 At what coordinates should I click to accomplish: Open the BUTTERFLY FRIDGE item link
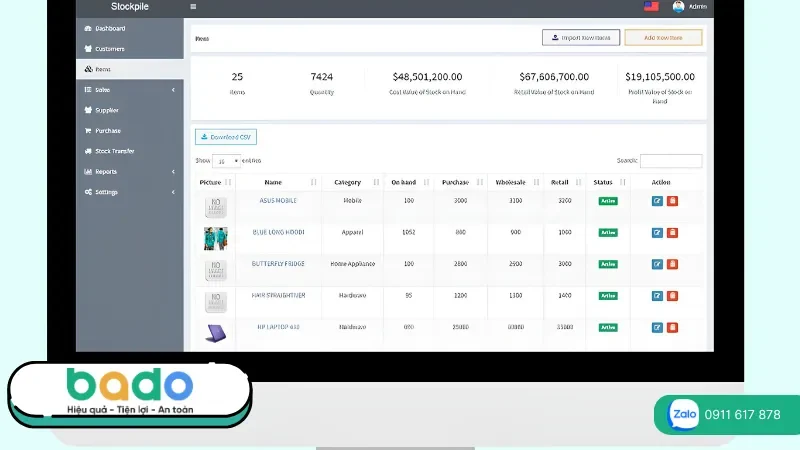pos(278,264)
